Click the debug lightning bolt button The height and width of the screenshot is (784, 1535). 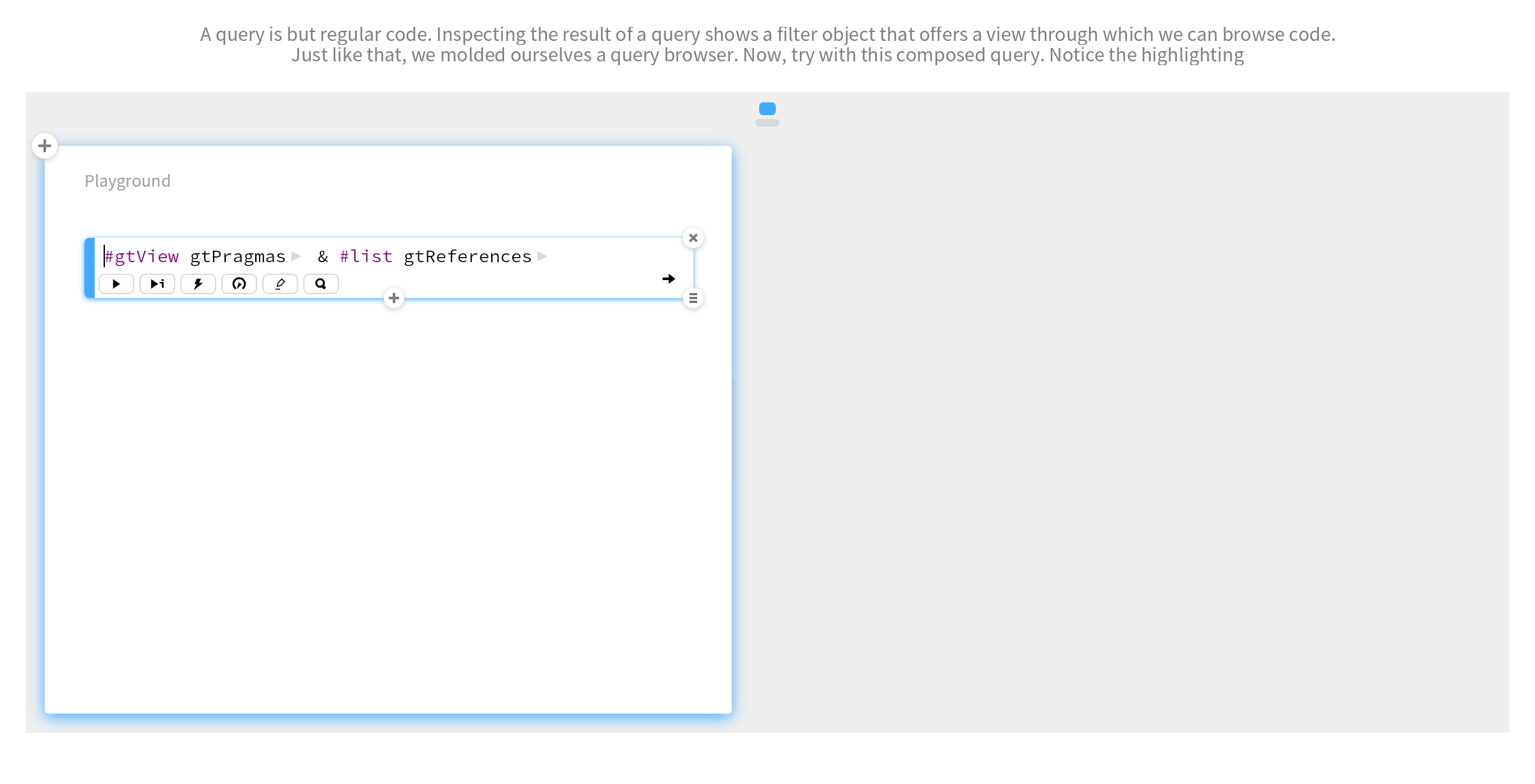pos(198,284)
